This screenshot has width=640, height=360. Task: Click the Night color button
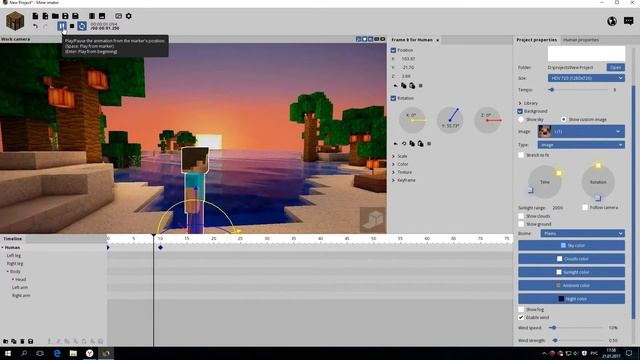pyautogui.click(x=571, y=299)
